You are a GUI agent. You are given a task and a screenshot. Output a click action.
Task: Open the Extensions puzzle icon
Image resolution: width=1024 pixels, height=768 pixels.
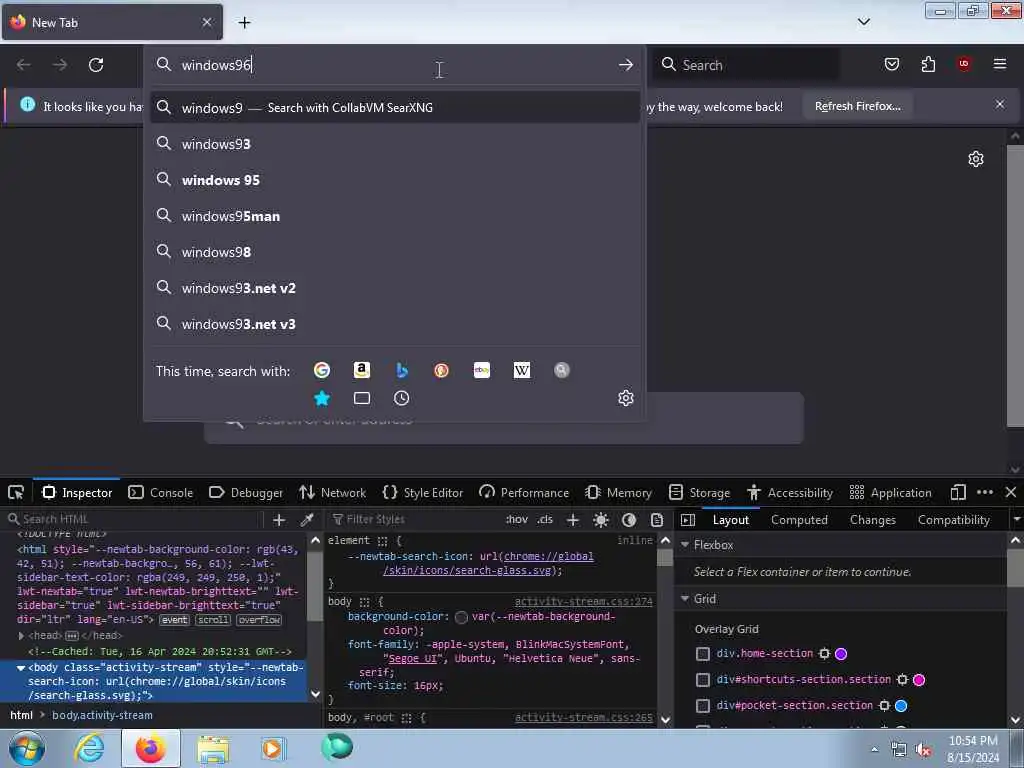pyautogui.click(x=928, y=64)
